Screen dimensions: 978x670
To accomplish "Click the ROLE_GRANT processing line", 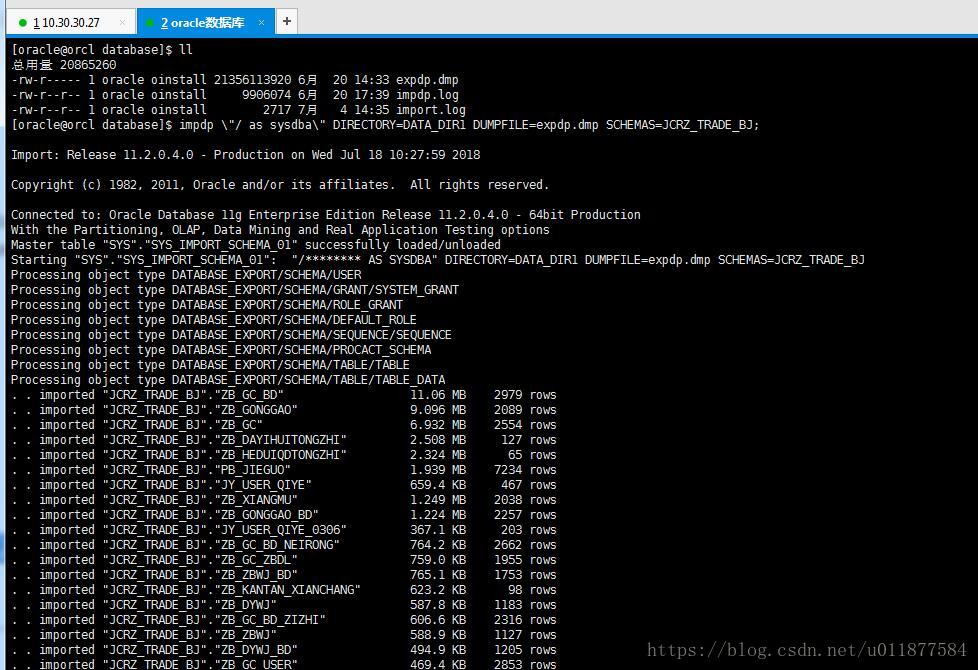I will pos(206,304).
